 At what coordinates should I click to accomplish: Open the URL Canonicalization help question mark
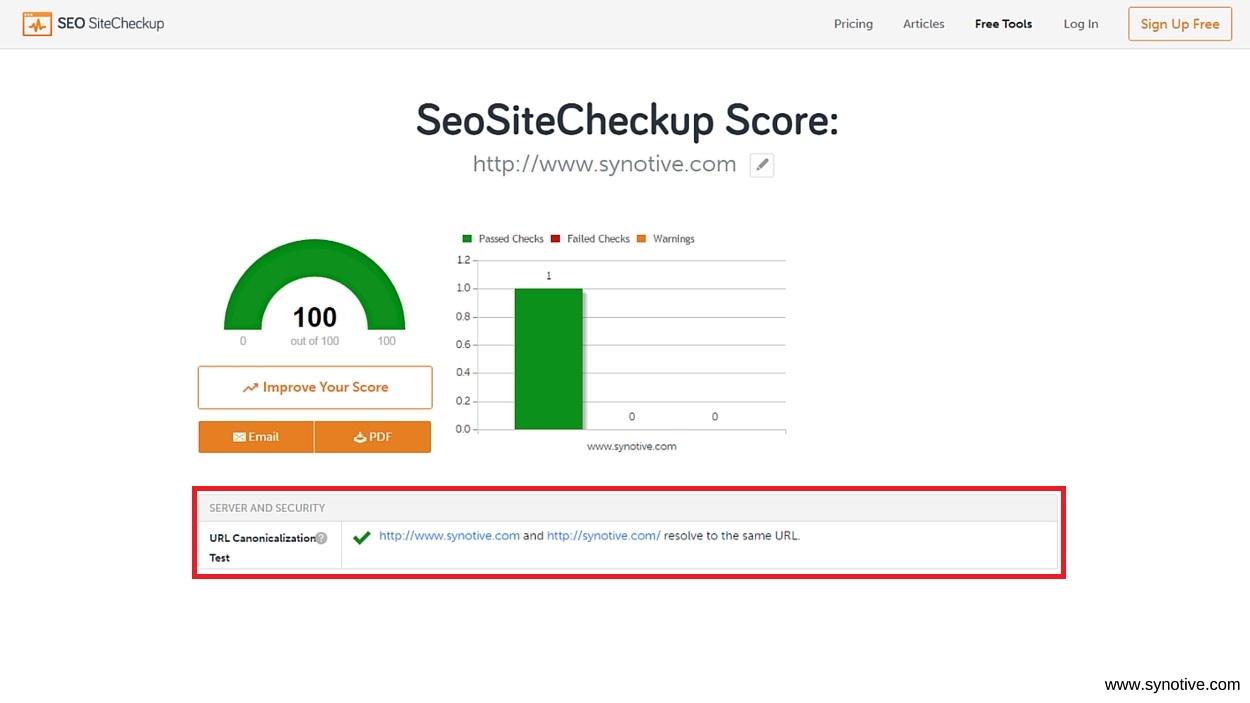[x=321, y=538]
